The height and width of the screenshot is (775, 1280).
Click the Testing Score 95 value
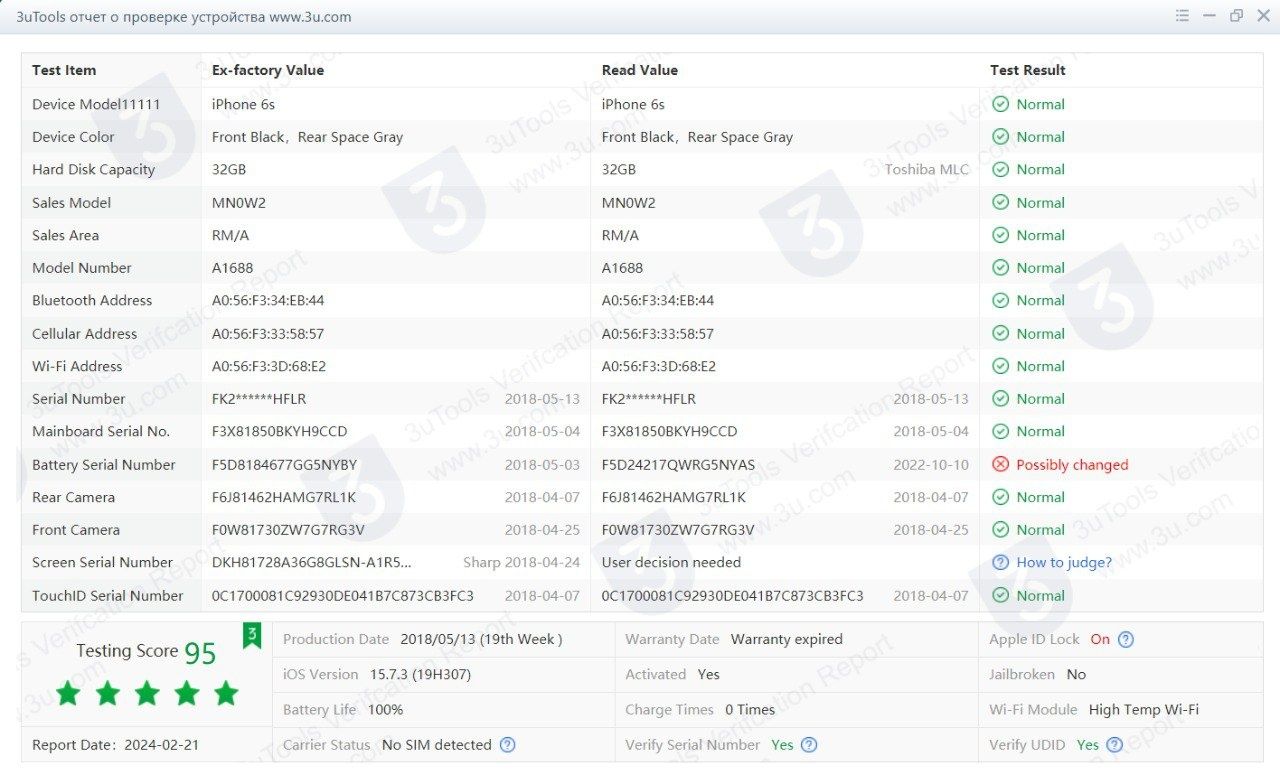[200, 653]
